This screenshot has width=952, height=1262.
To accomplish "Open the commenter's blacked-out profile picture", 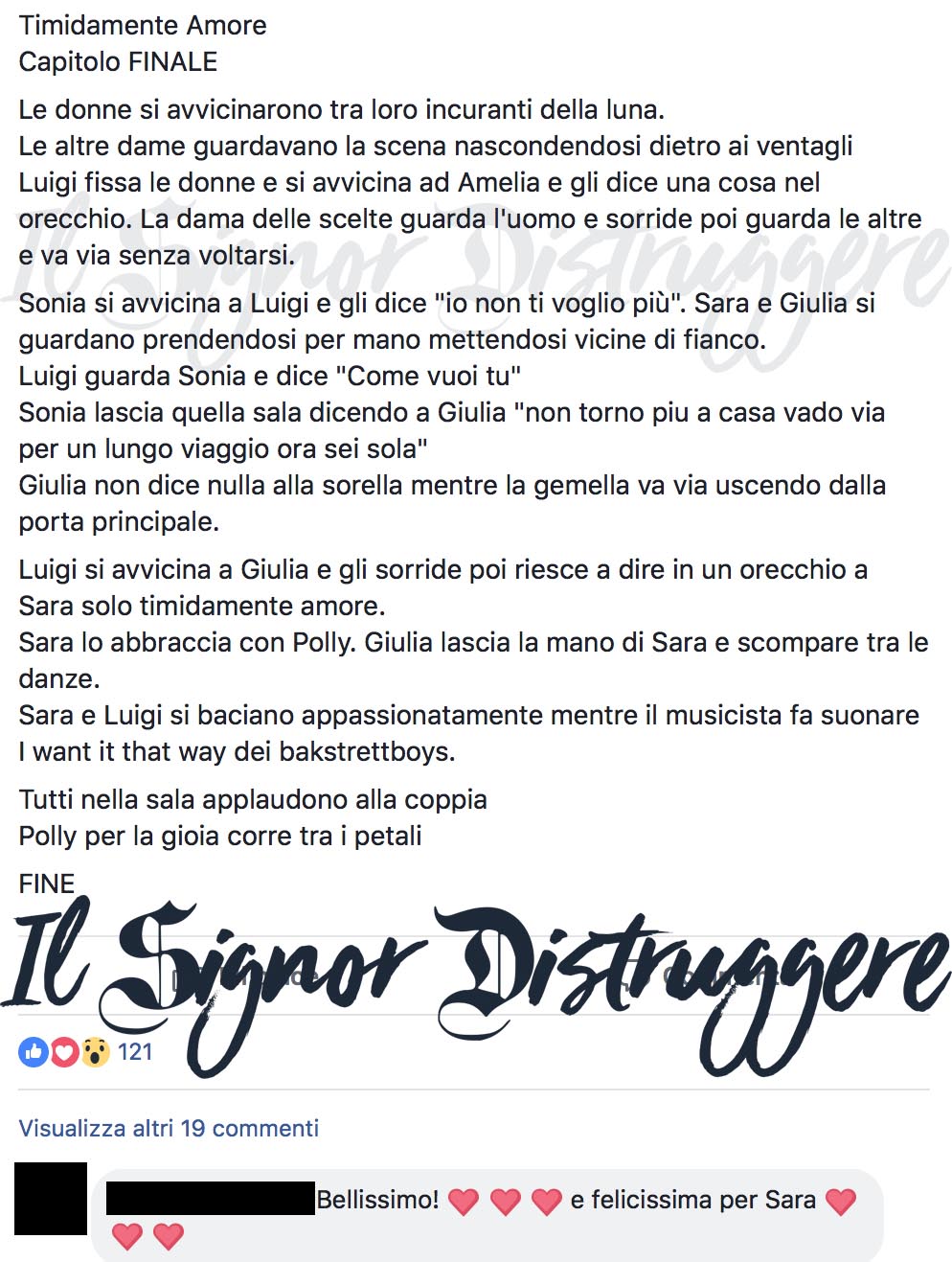I will pyautogui.click(x=51, y=1199).
